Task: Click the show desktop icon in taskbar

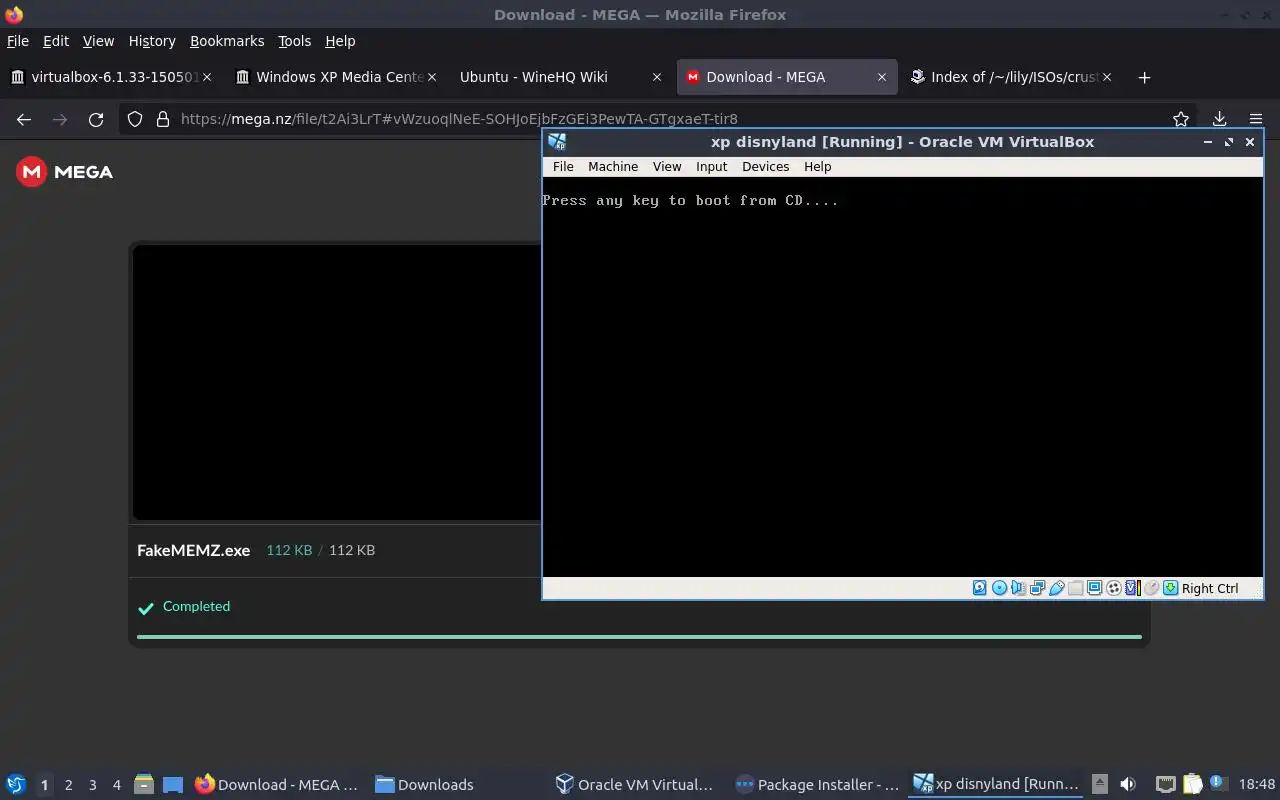Action: pos(173,785)
